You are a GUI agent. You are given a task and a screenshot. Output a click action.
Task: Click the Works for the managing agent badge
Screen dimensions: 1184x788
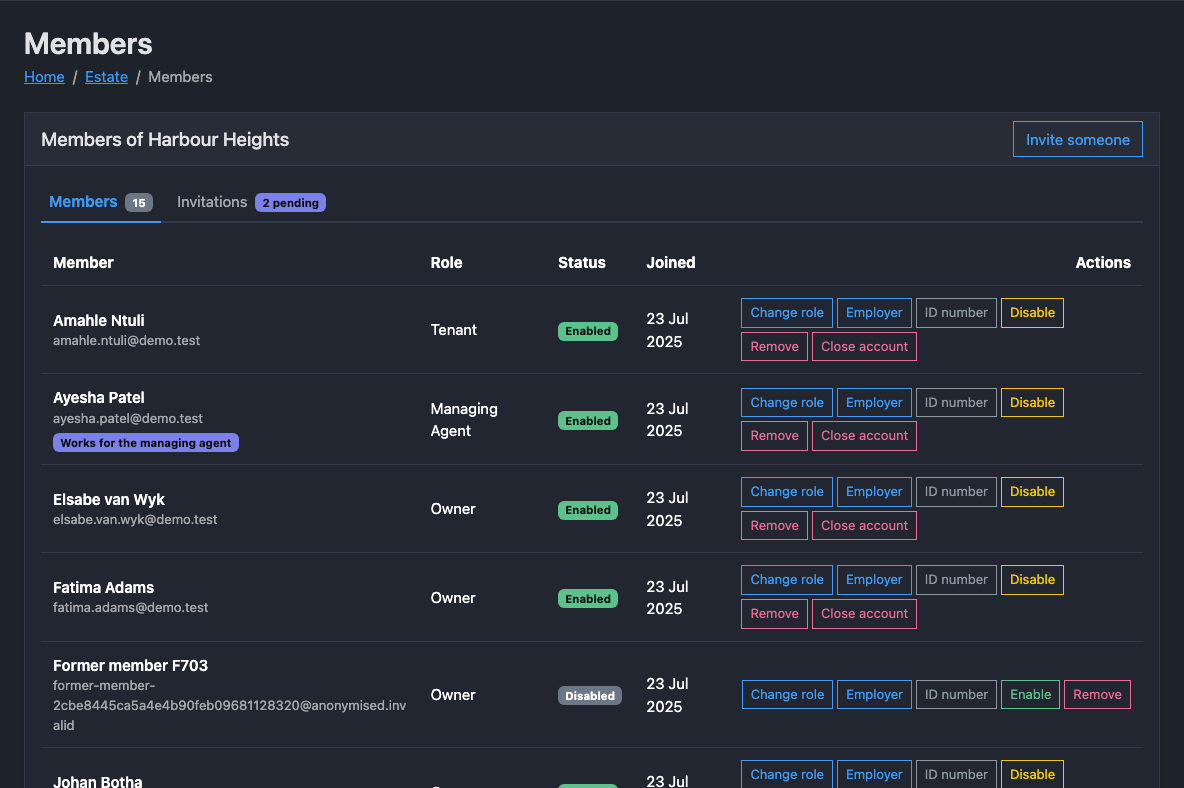[x=146, y=443]
